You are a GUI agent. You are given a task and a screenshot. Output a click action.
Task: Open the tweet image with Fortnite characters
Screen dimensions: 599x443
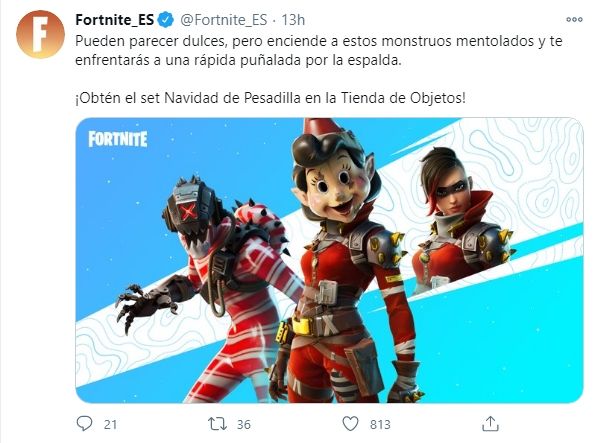coord(329,260)
